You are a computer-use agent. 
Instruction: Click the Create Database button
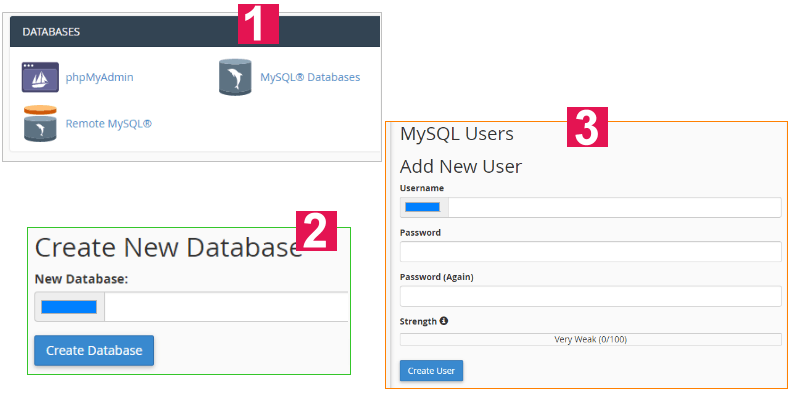click(x=94, y=350)
